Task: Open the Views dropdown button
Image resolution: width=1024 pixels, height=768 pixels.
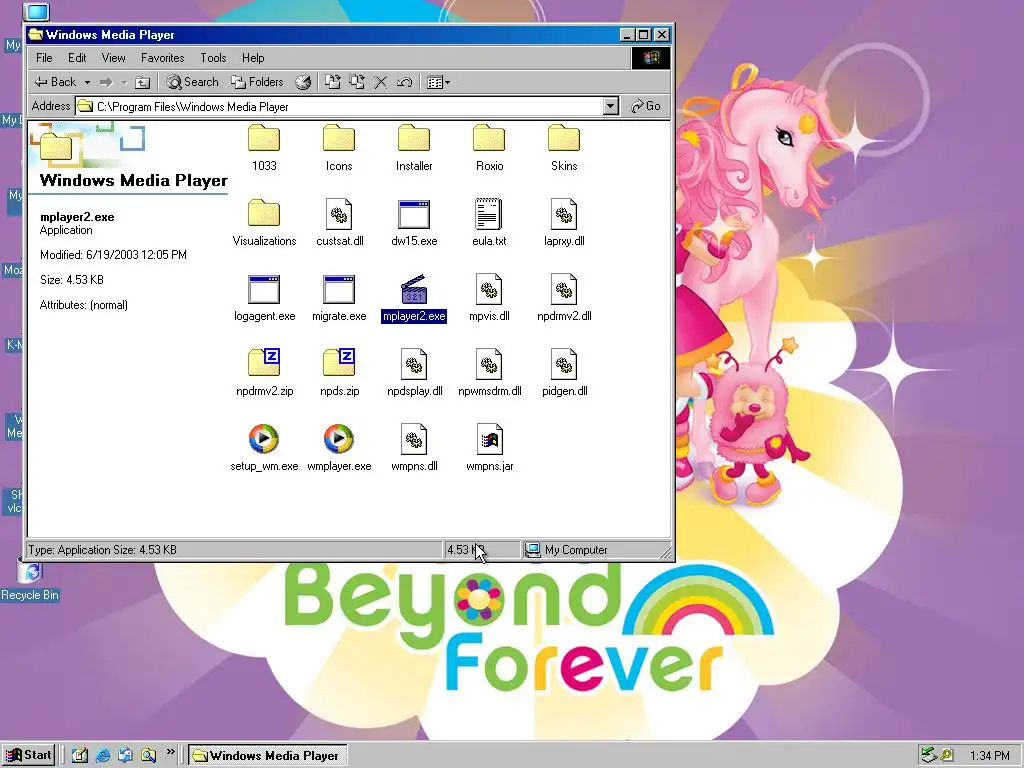Action: pyautogui.click(x=438, y=82)
